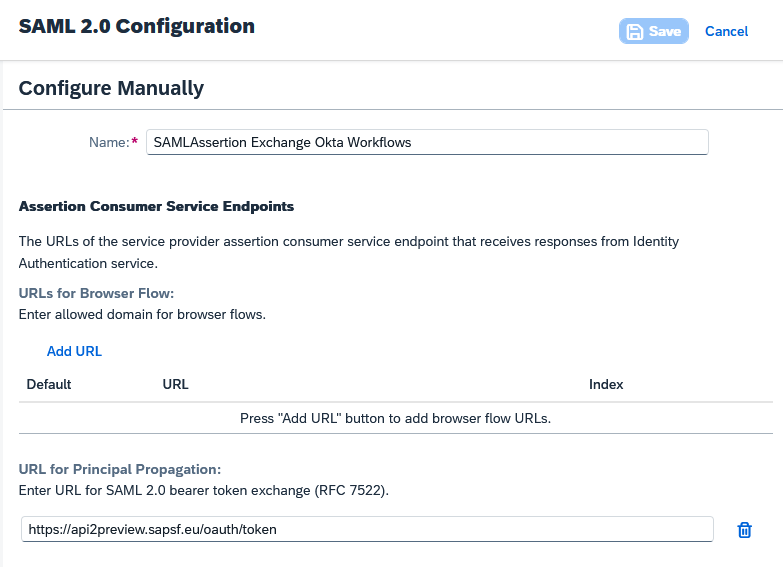
Task: Select the Default column header
Action: pyautogui.click(x=49, y=384)
